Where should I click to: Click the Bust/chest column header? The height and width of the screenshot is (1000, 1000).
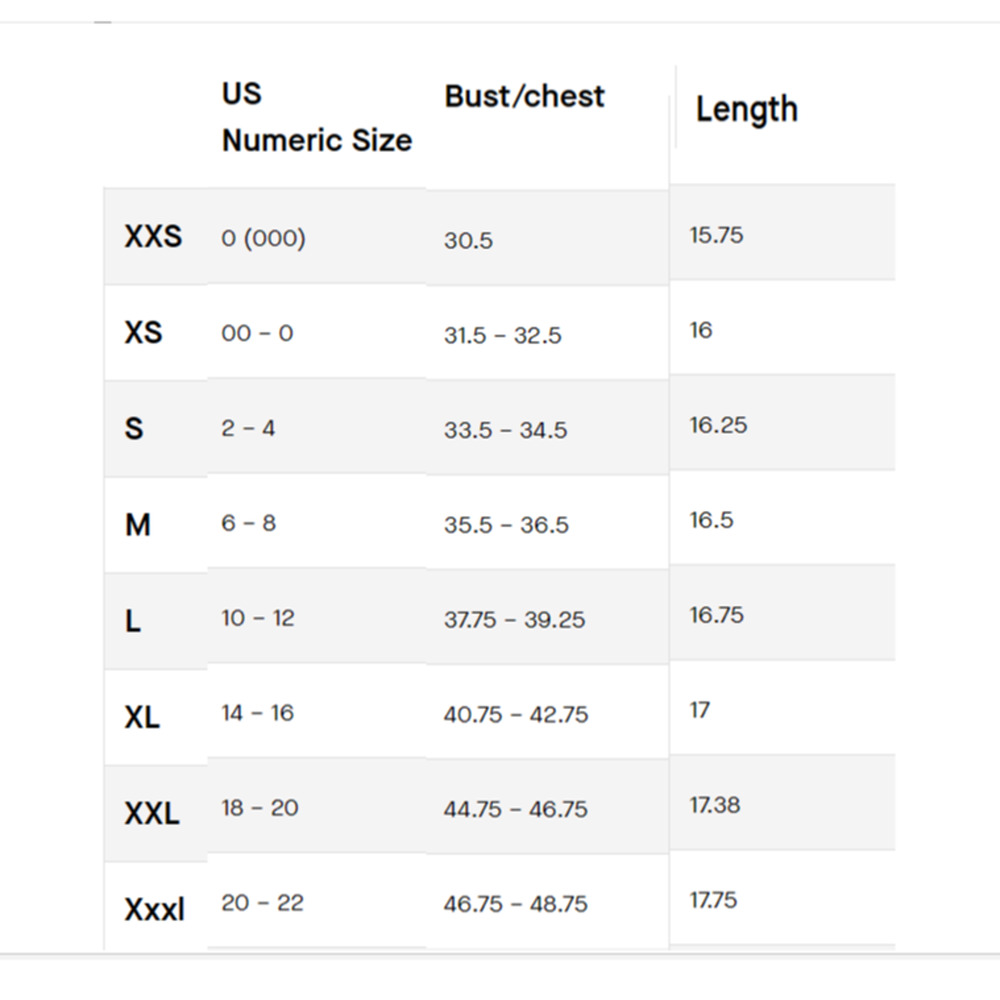click(524, 97)
